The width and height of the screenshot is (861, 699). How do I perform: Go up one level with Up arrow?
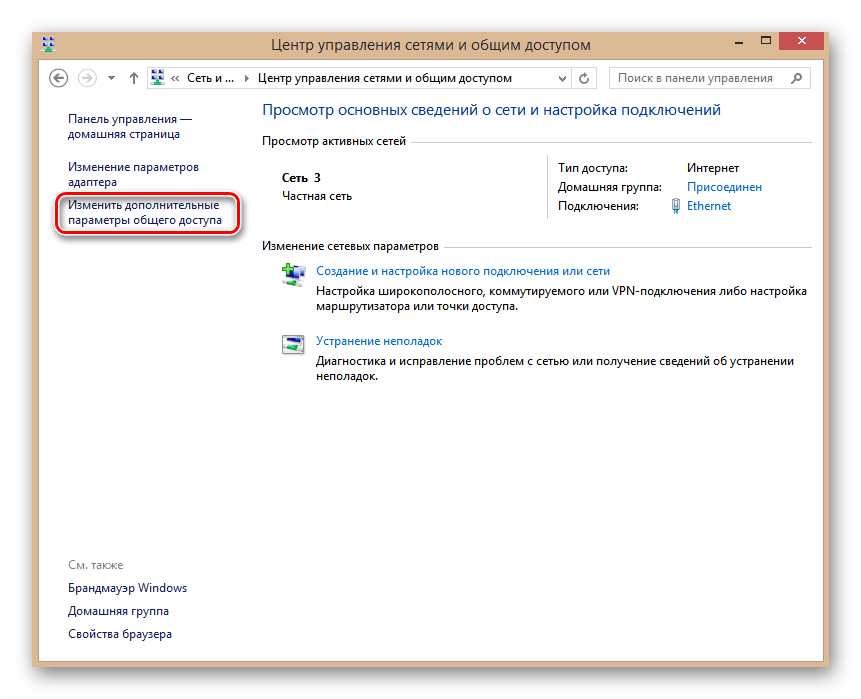(x=134, y=78)
